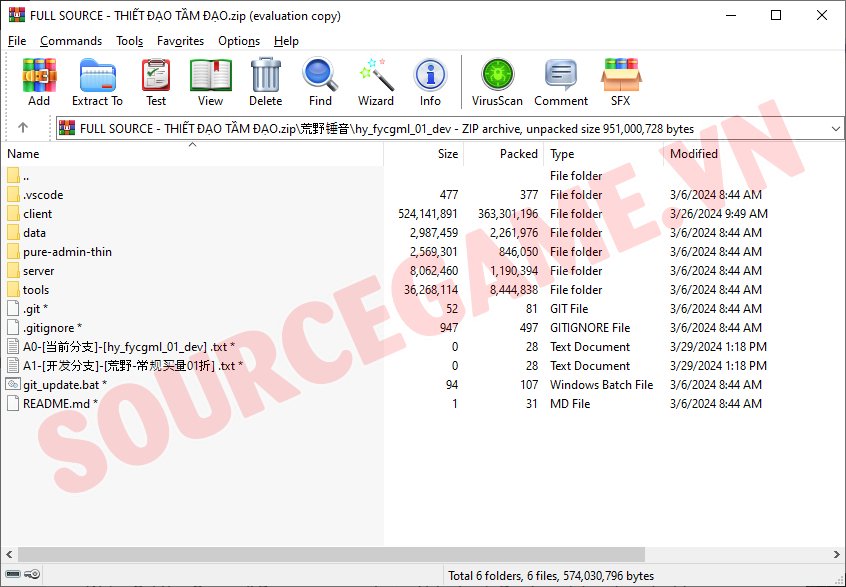
Task: Start VirusScan on the archive
Action: click(497, 81)
